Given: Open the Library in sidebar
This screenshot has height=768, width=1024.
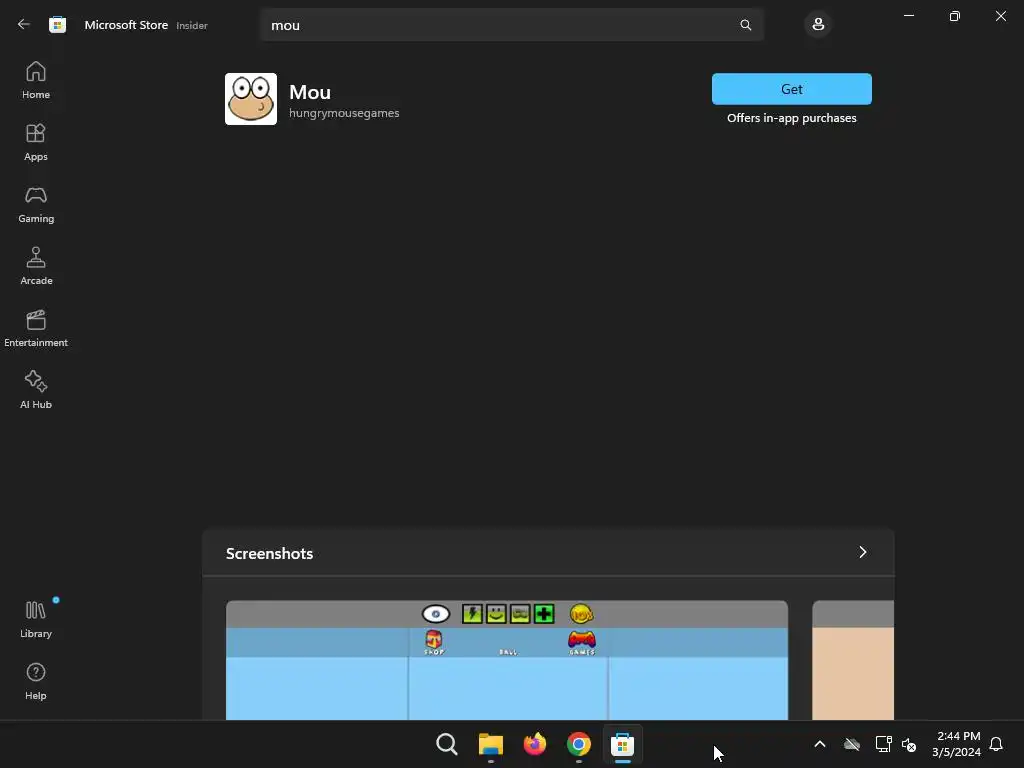Looking at the screenshot, I should [x=36, y=620].
